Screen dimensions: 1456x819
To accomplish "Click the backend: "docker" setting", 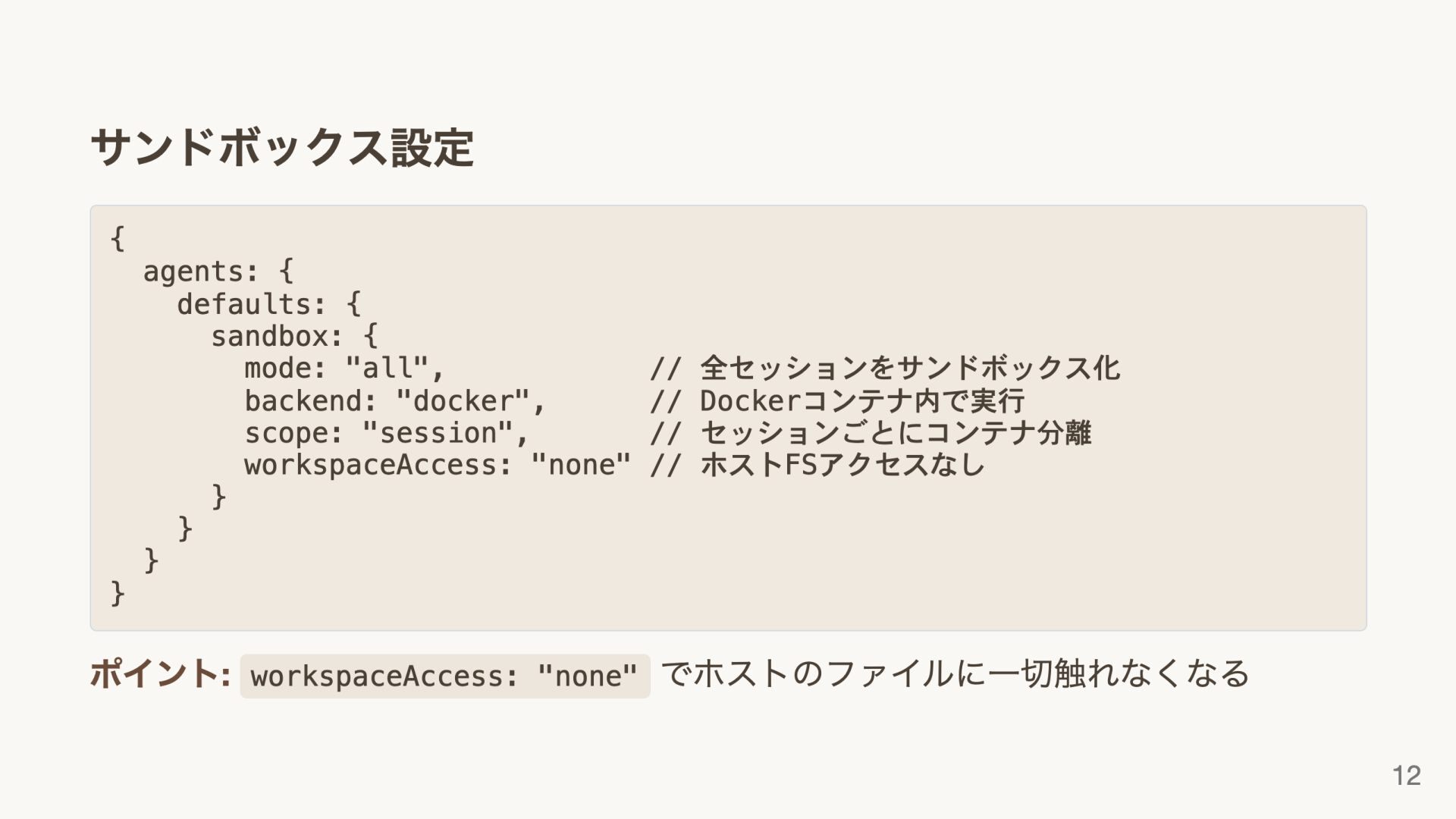I will [x=394, y=401].
